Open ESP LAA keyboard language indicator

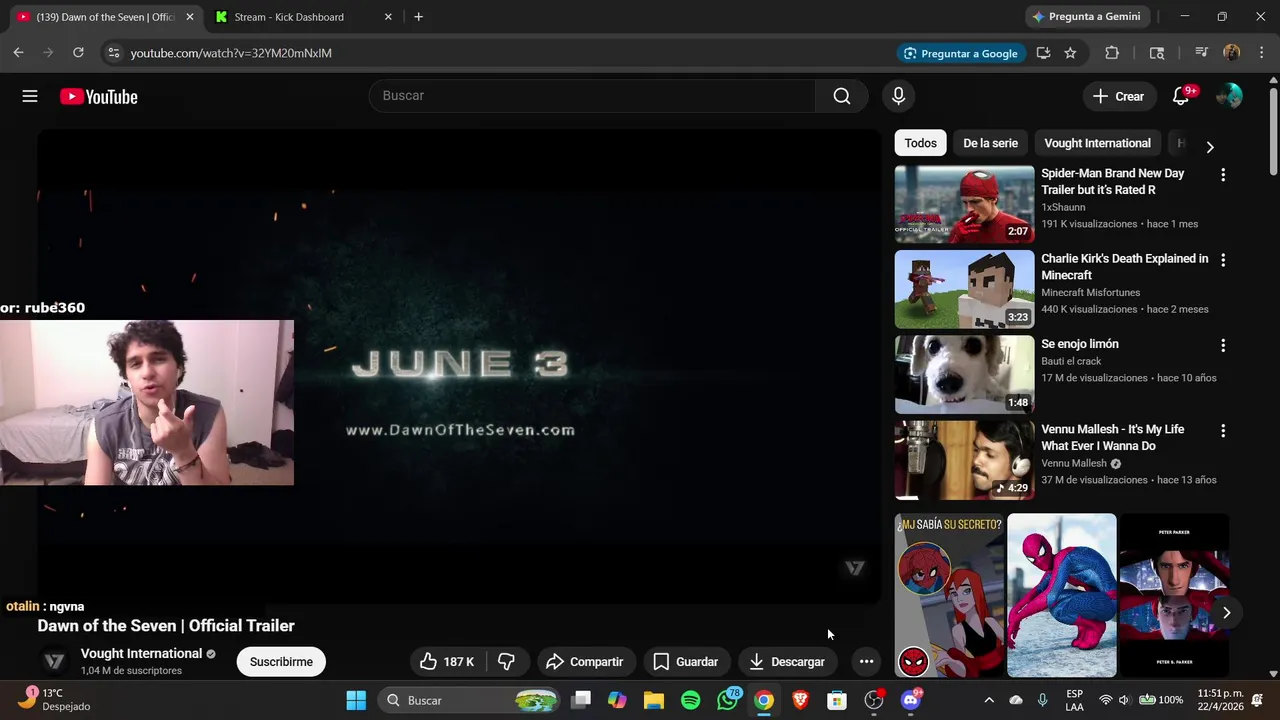click(x=1074, y=701)
